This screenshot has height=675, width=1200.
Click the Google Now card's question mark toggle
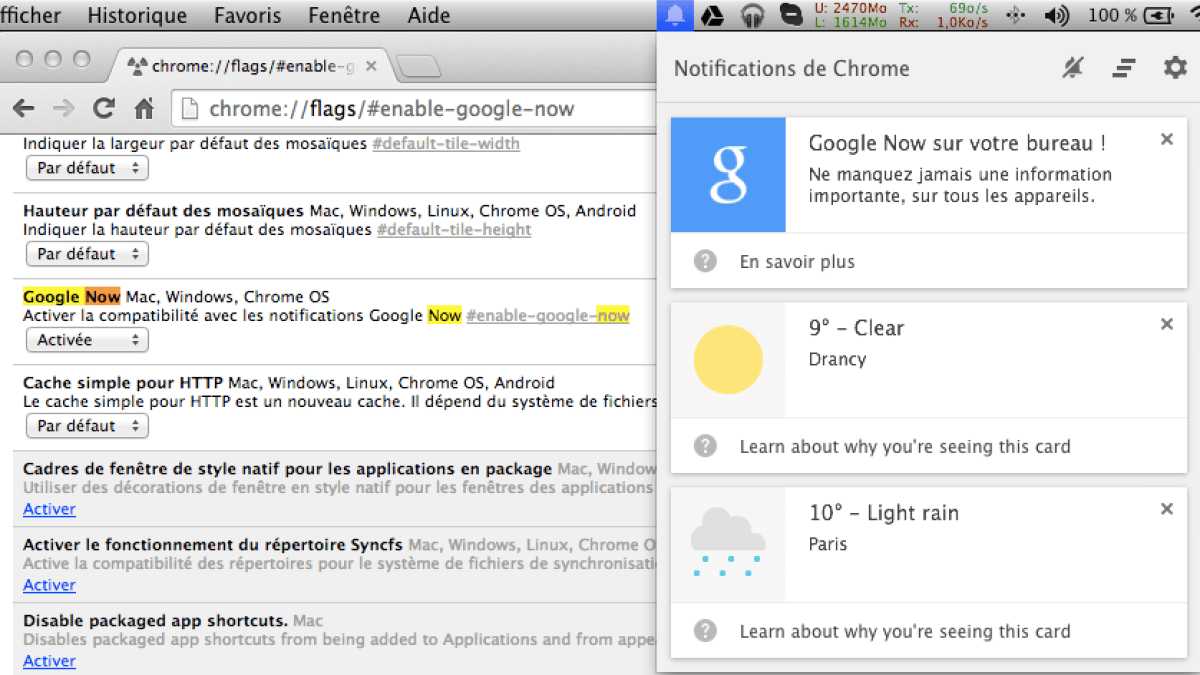tap(706, 261)
